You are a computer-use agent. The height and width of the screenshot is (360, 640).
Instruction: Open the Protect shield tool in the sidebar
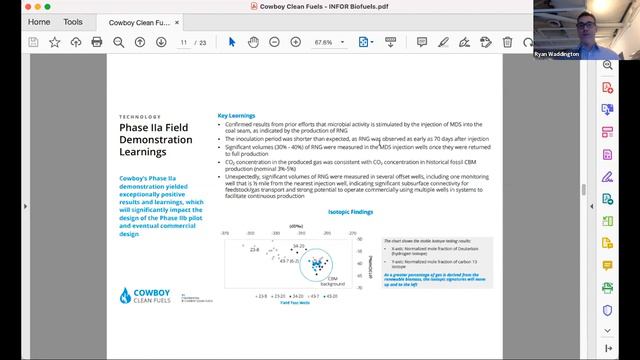click(607, 310)
